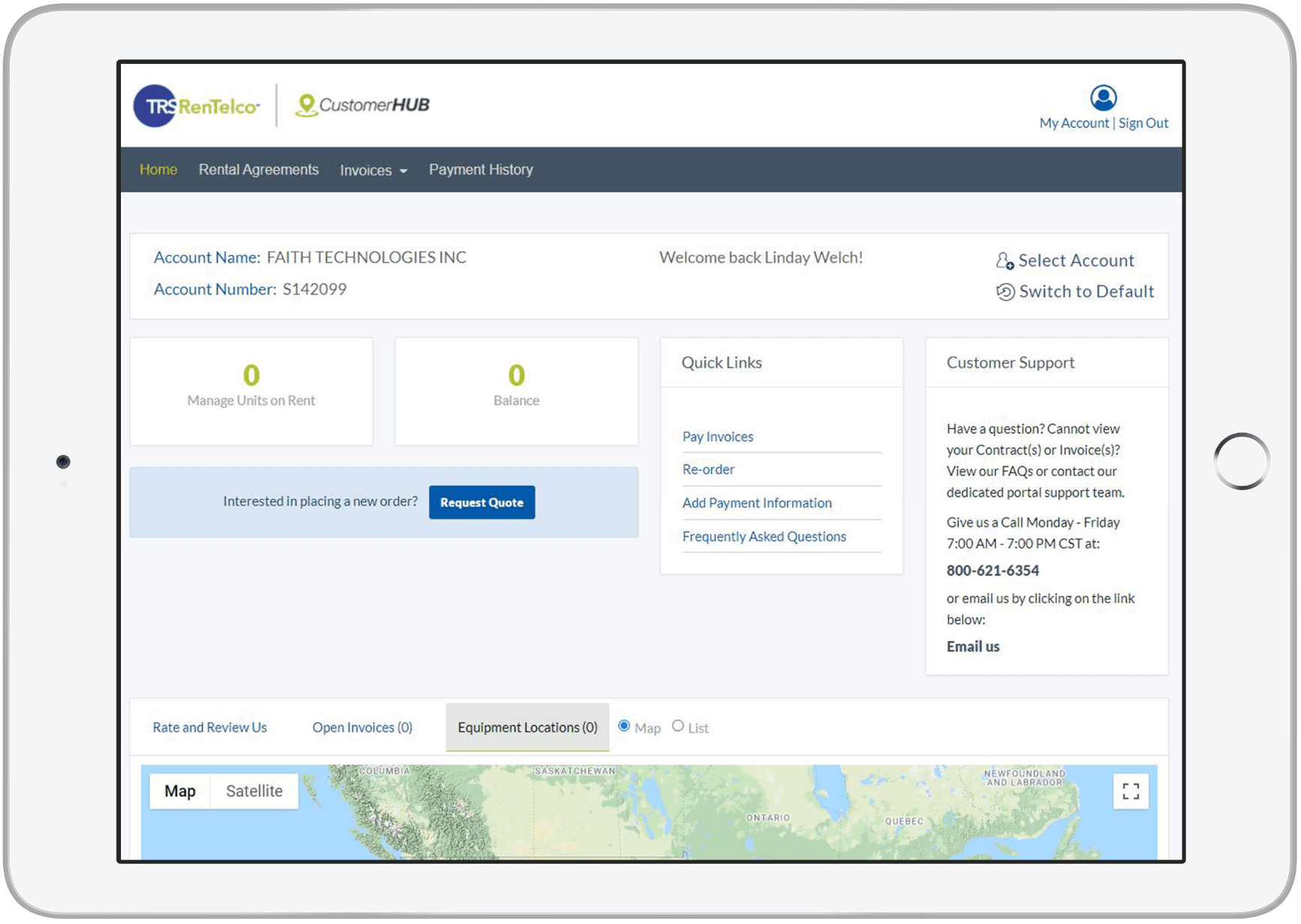Click the user profile avatar icon
Image resolution: width=1301 pixels, height=924 pixels.
coord(1103,98)
